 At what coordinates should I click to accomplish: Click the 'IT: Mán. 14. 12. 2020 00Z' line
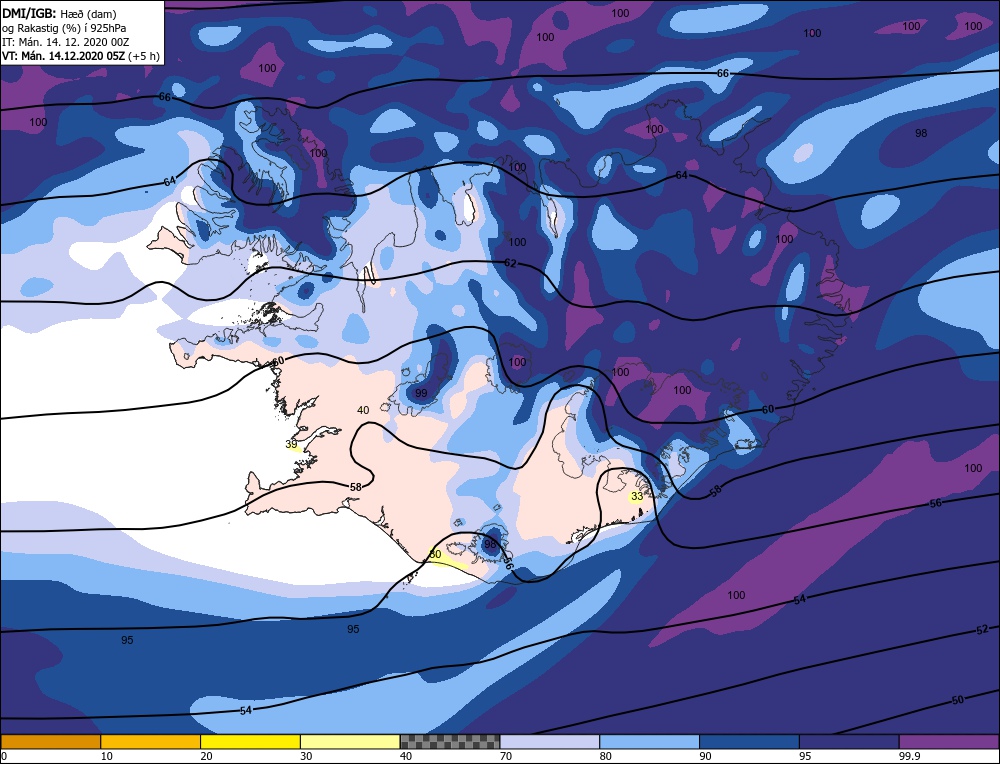(66, 42)
